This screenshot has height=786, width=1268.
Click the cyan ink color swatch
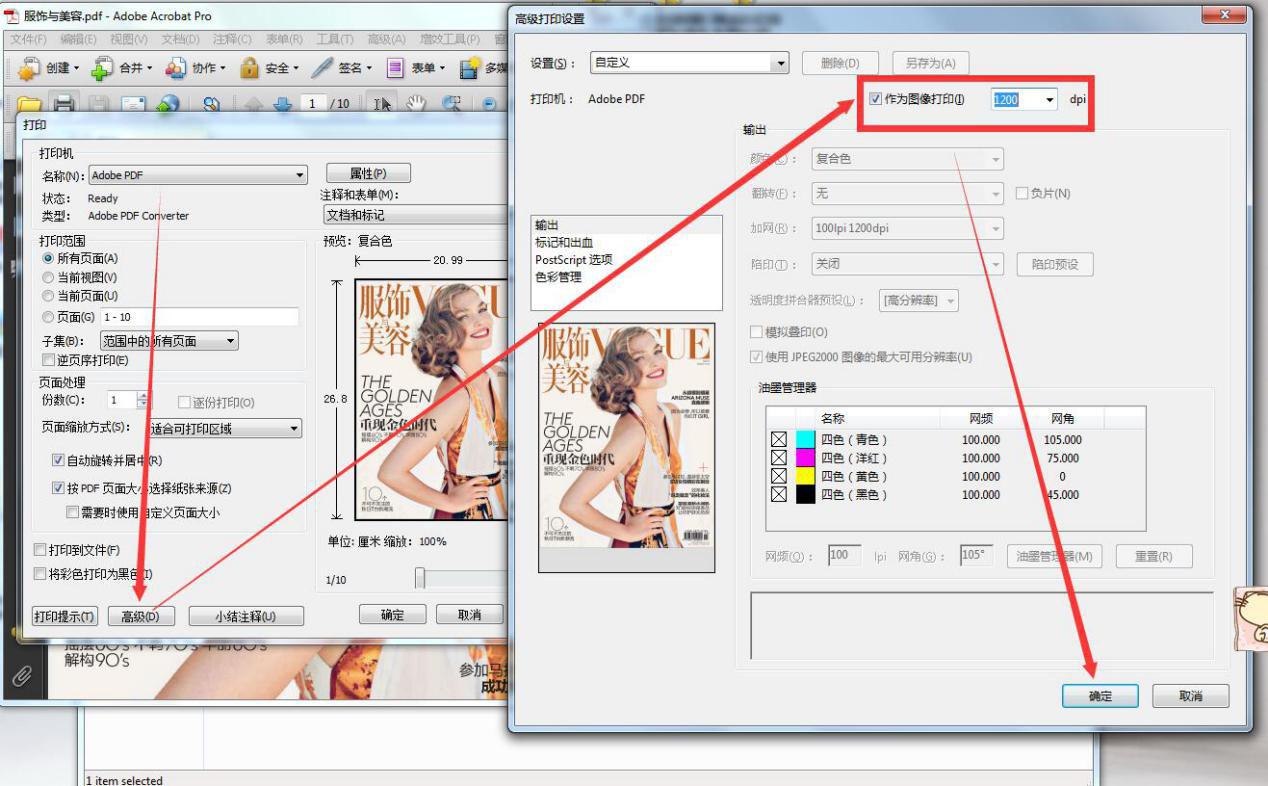(x=805, y=440)
